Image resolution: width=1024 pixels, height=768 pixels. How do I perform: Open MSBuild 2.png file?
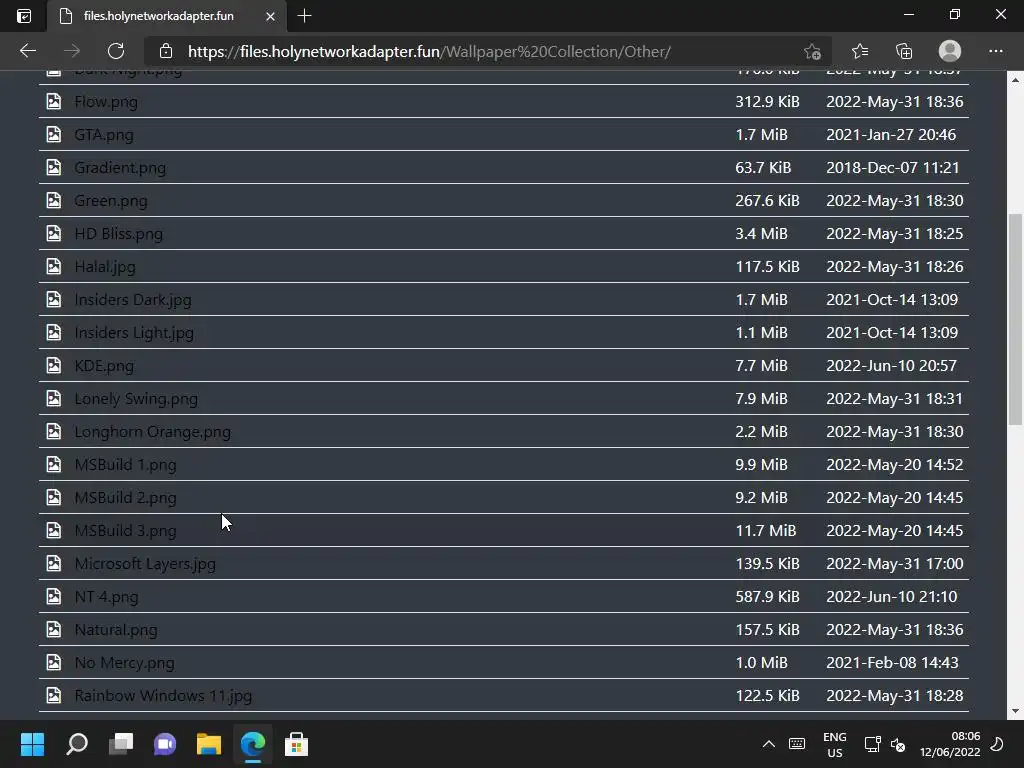[x=125, y=498]
